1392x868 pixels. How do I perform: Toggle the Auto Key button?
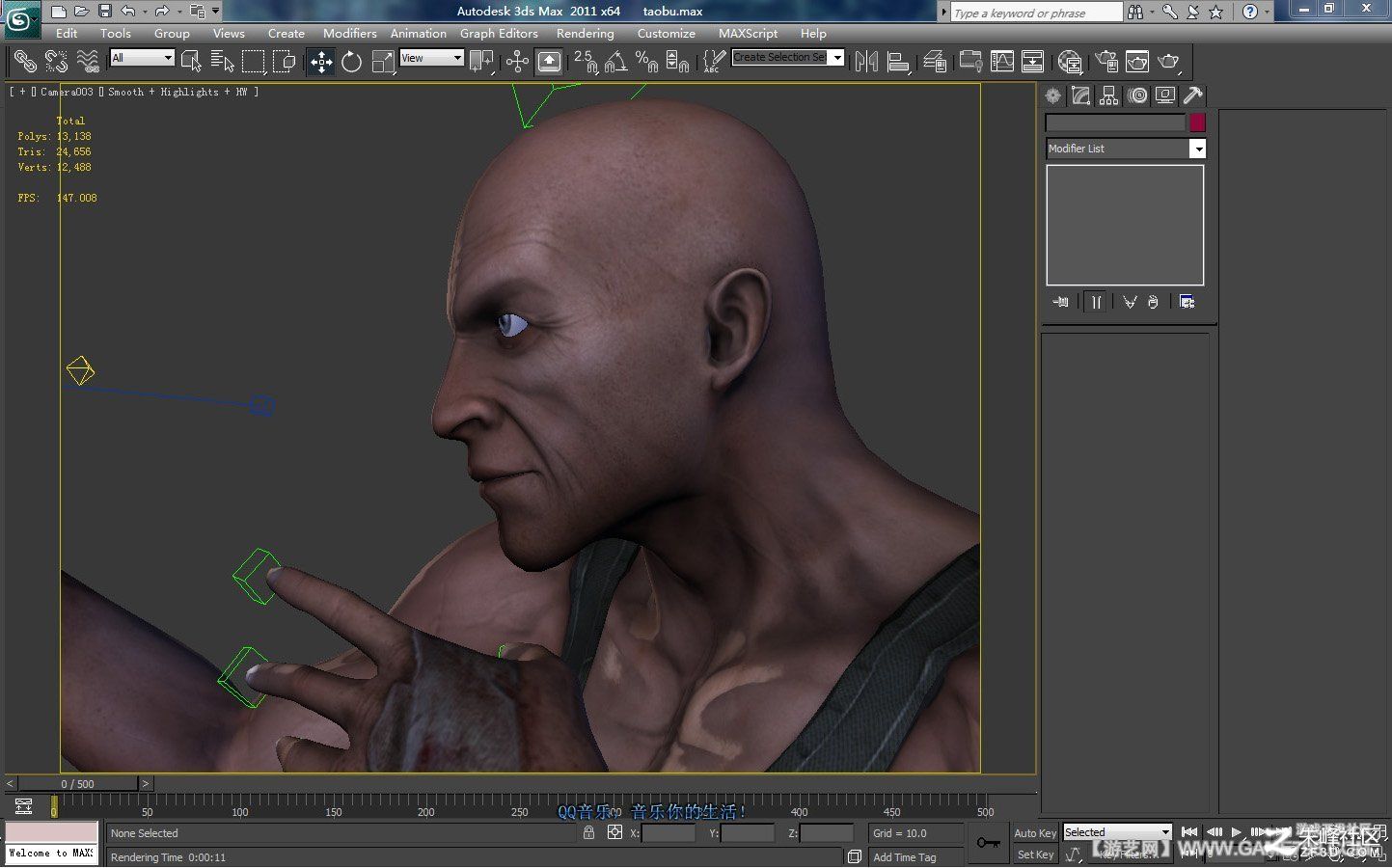tap(1035, 832)
